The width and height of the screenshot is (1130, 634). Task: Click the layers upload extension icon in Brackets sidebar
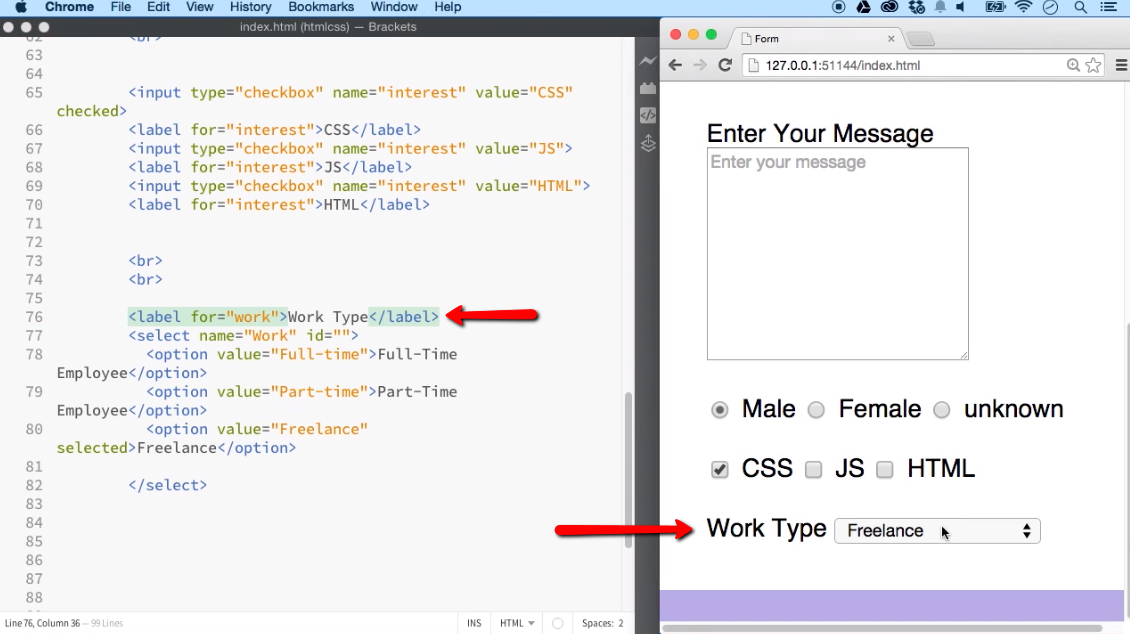click(648, 143)
